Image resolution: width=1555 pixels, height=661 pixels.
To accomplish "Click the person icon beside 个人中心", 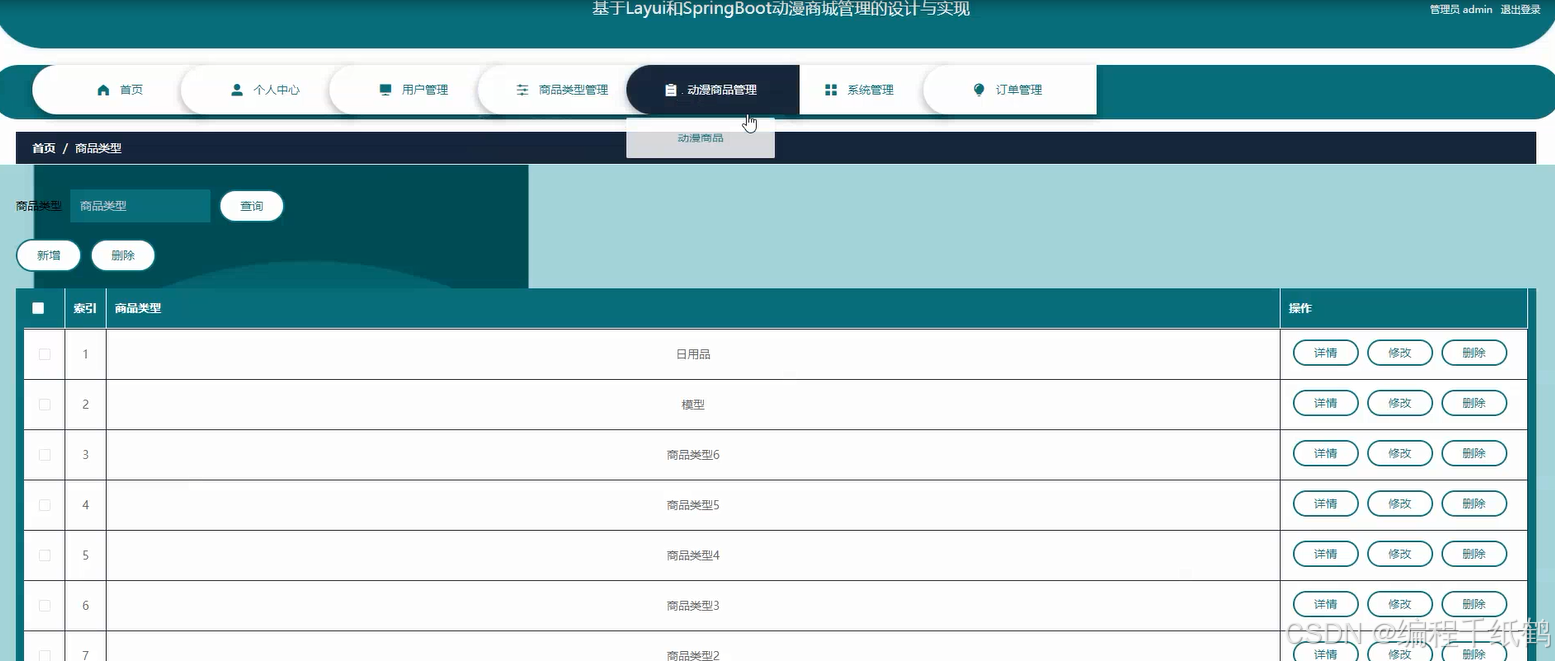I will pyautogui.click(x=237, y=90).
